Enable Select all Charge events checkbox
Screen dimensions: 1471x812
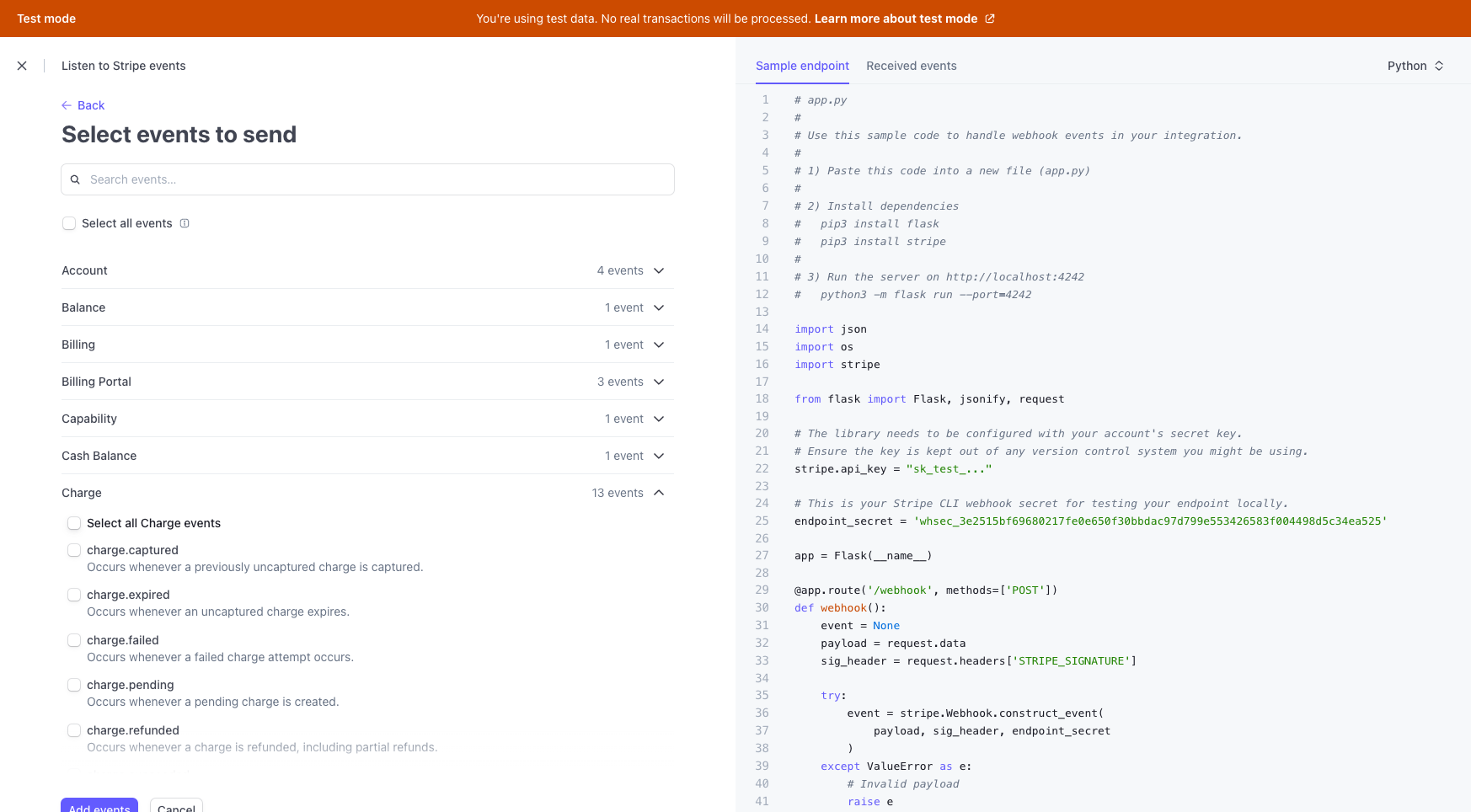point(74,523)
